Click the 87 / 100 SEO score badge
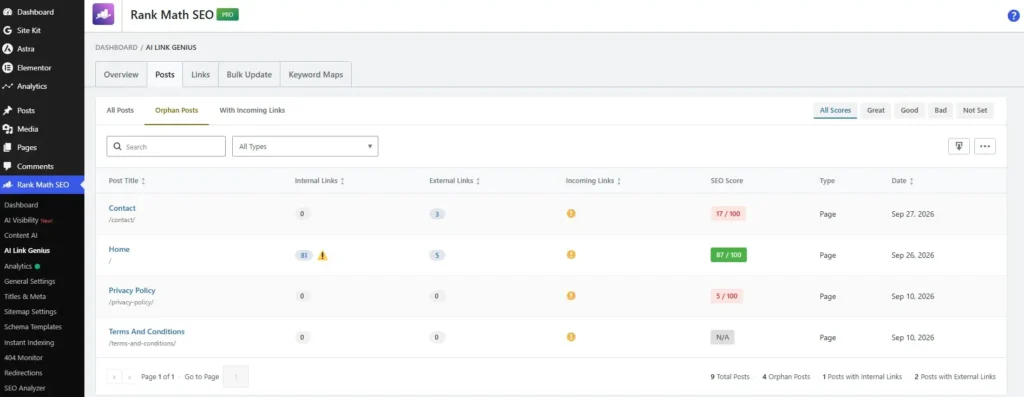 click(728, 255)
